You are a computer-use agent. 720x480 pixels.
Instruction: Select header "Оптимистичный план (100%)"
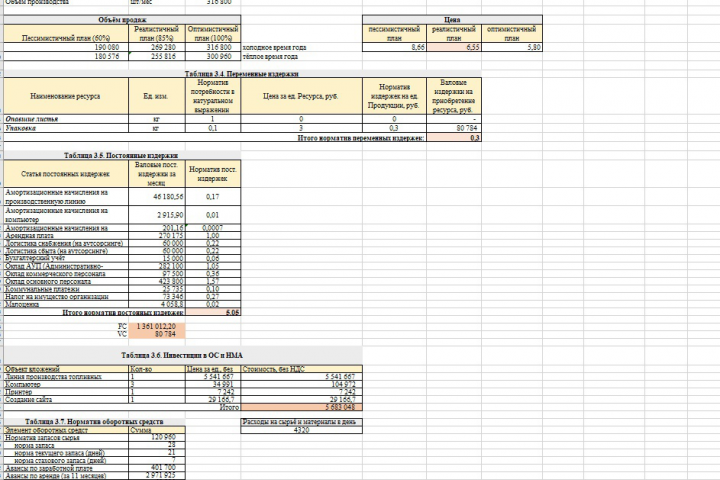(x=213, y=34)
